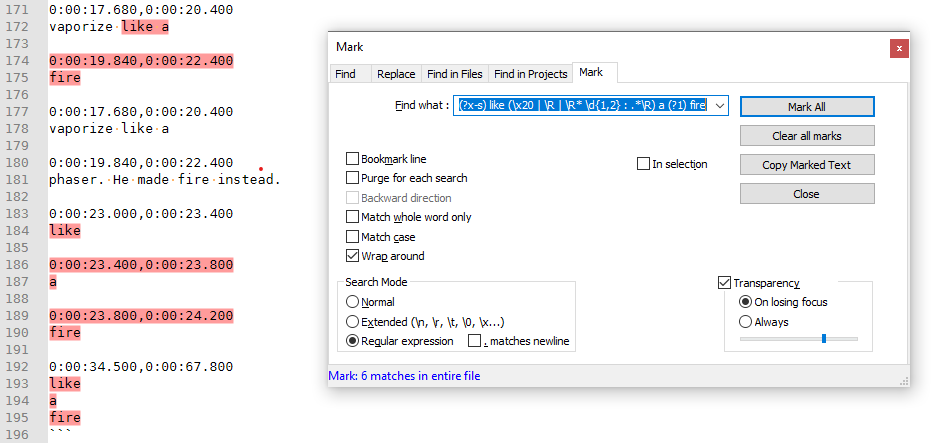Click line number 181 in margin
Image resolution: width=940 pixels, height=443 pixels.
[17, 180]
